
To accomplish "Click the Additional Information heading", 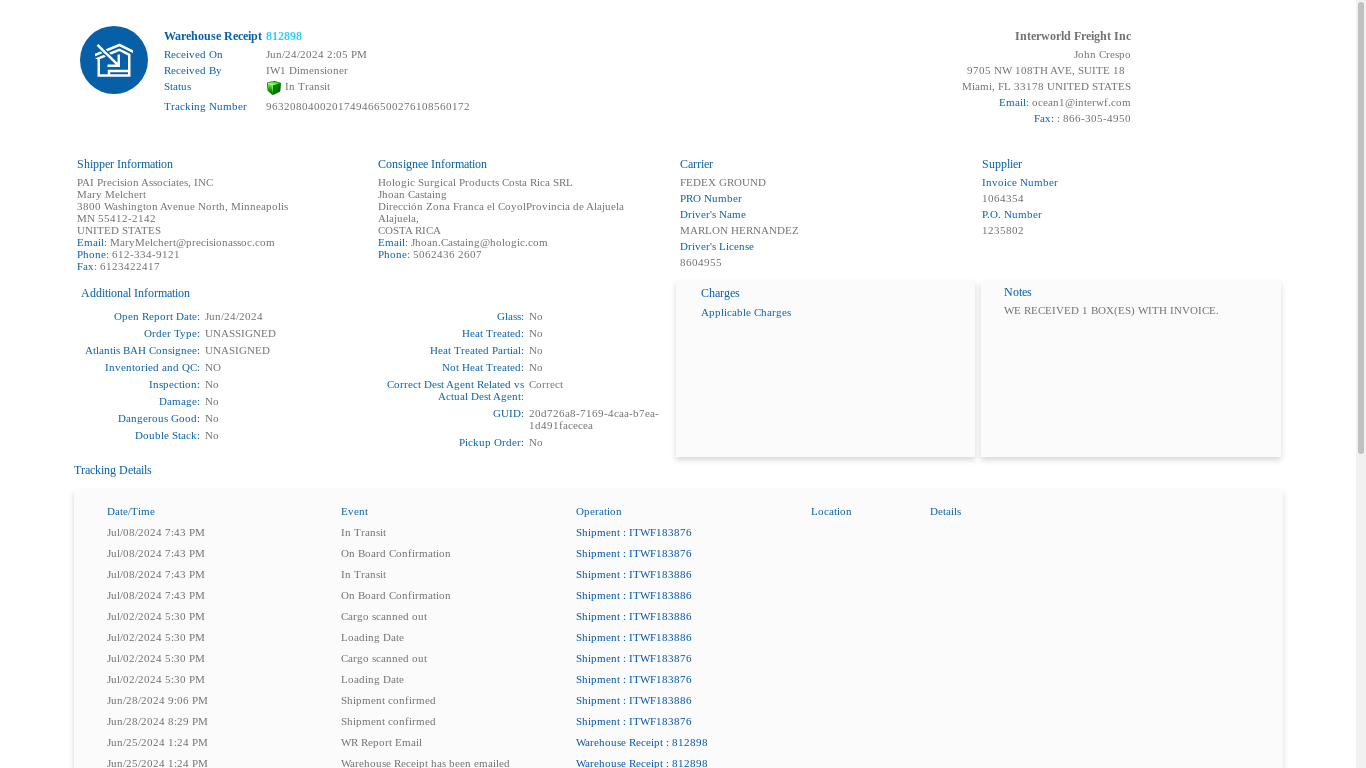I will [135, 293].
